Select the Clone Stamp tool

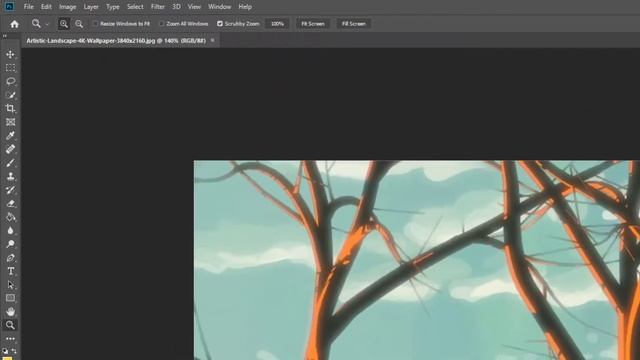(10, 176)
